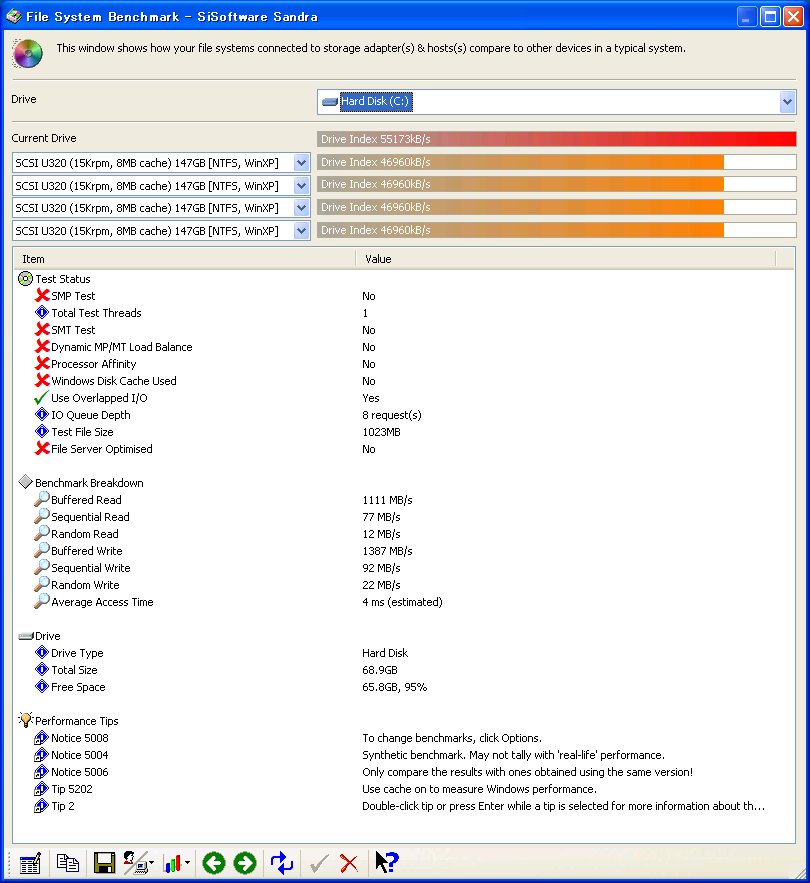Click the Item column header
810x883 pixels.
click(x=185, y=259)
